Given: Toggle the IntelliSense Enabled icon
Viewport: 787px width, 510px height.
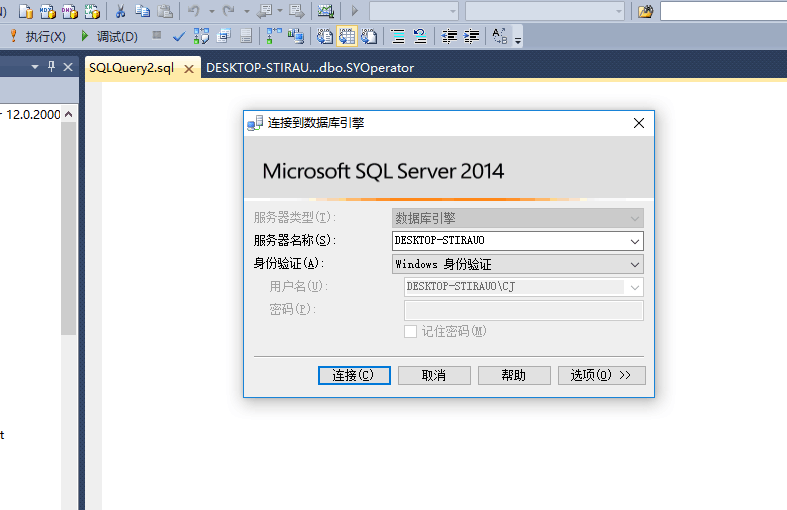Looking at the screenshot, I should [246, 36].
